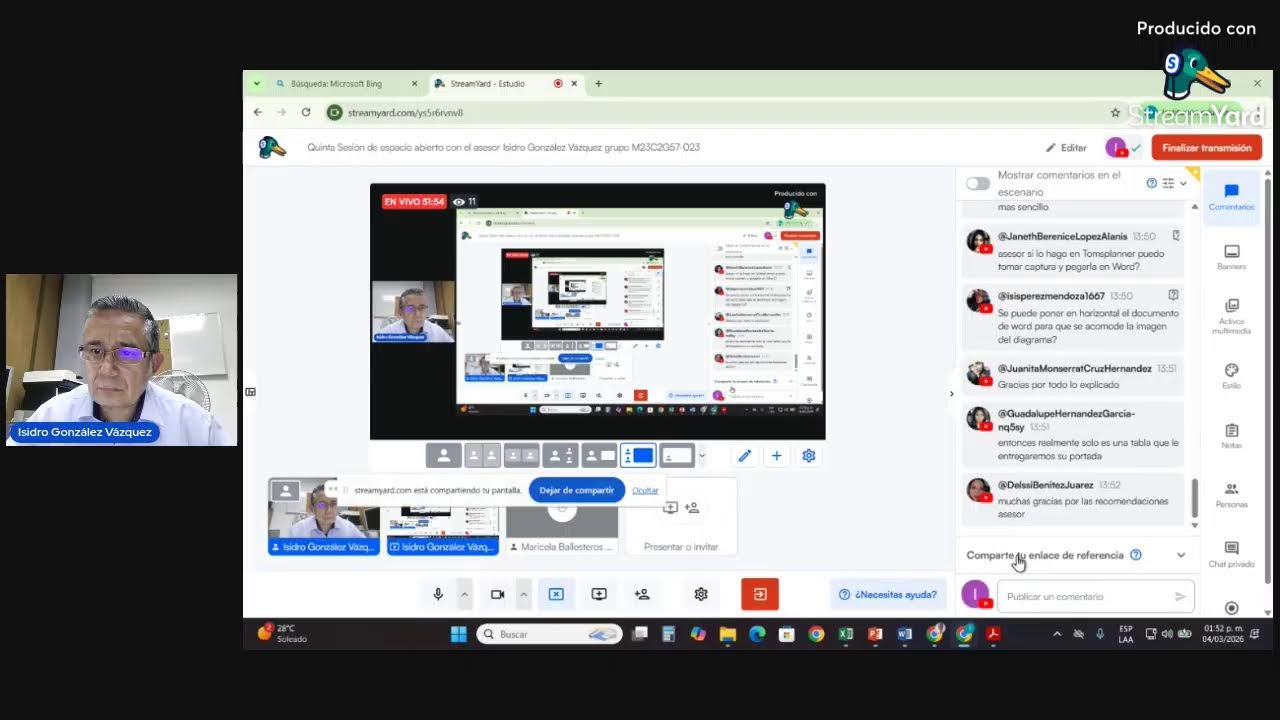Image resolution: width=1280 pixels, height=720 pixels.
Task: Send the comment with the arrow icon
Action: point(1180,596)
